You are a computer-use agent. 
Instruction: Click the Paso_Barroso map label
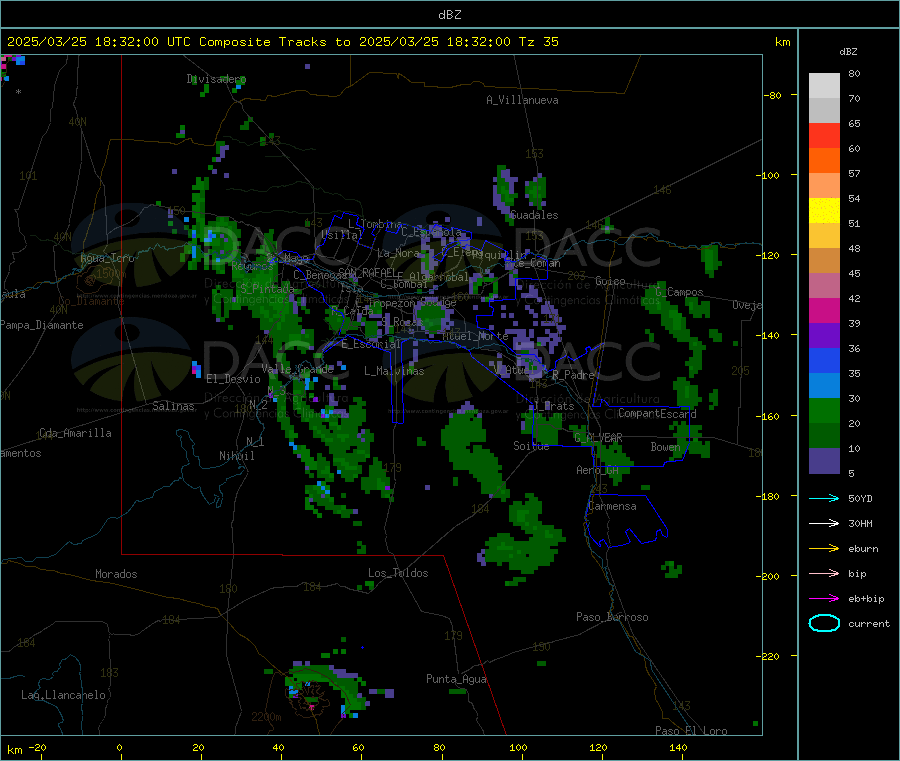[x=612, y=617]
